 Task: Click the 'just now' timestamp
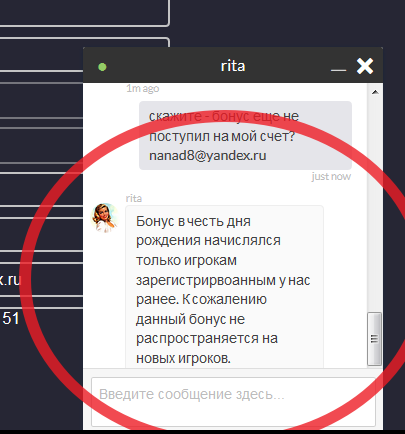(x=331, y=176)
